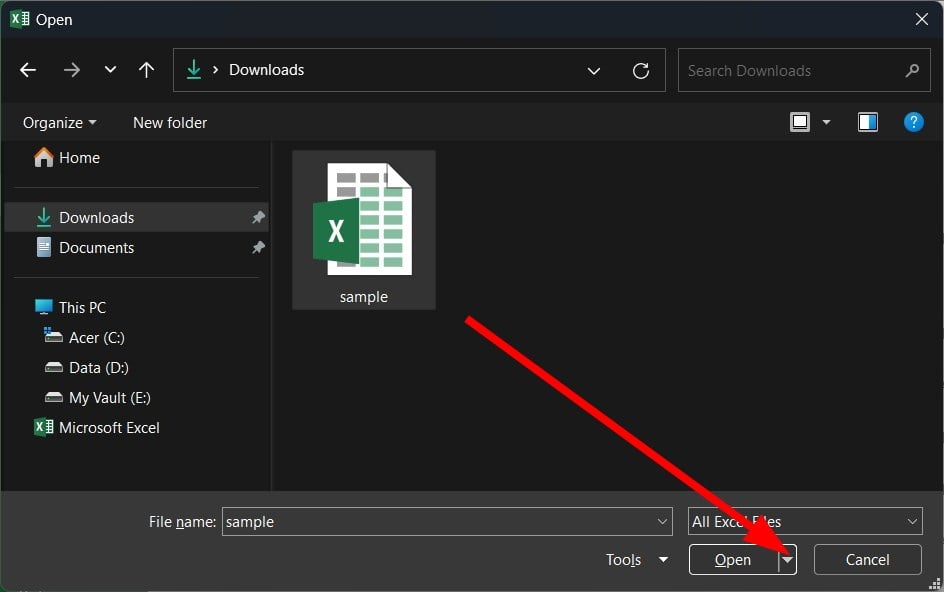
Task: Unpin Documents using its pin icon
Action: click(x=258, y=248)
